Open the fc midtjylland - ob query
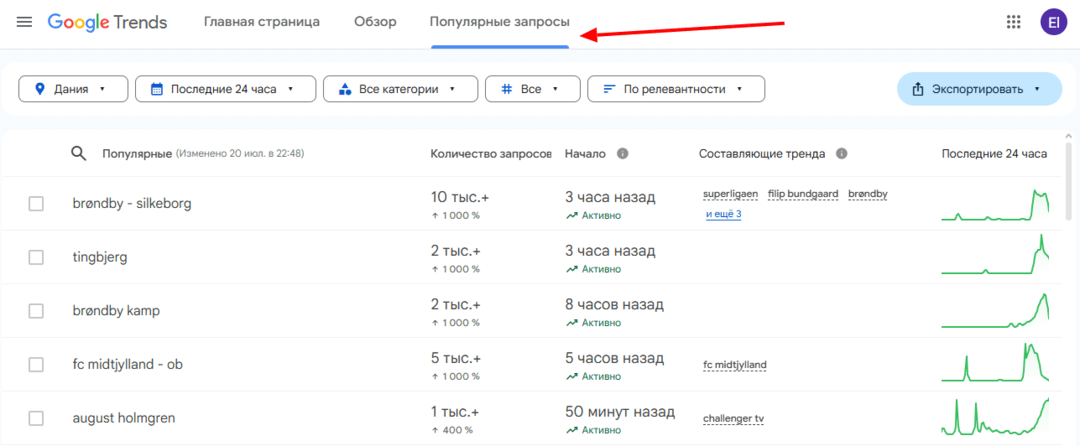The height and width of the screenshot is (446, 1080). 127,365
